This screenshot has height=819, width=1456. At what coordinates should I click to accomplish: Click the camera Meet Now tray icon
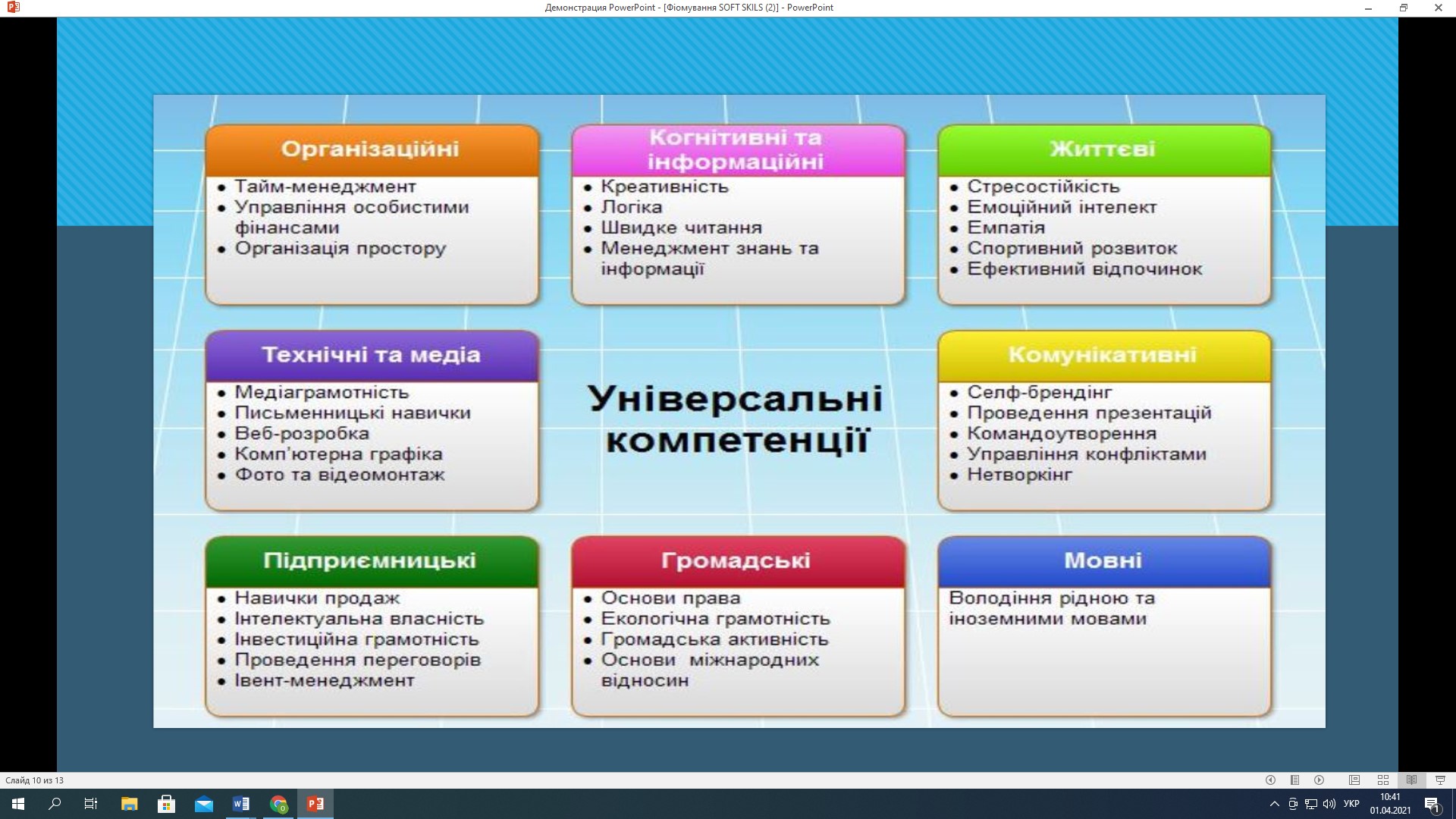click(x=1294, y=804)
